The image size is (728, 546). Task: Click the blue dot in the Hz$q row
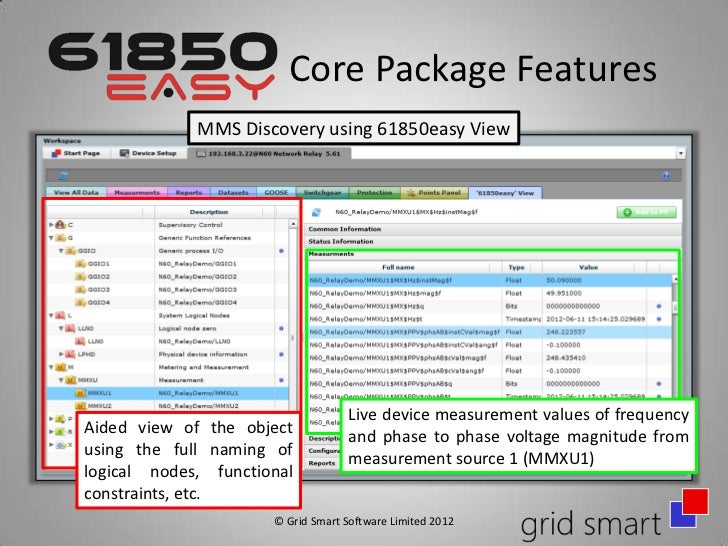pos(659,306)
